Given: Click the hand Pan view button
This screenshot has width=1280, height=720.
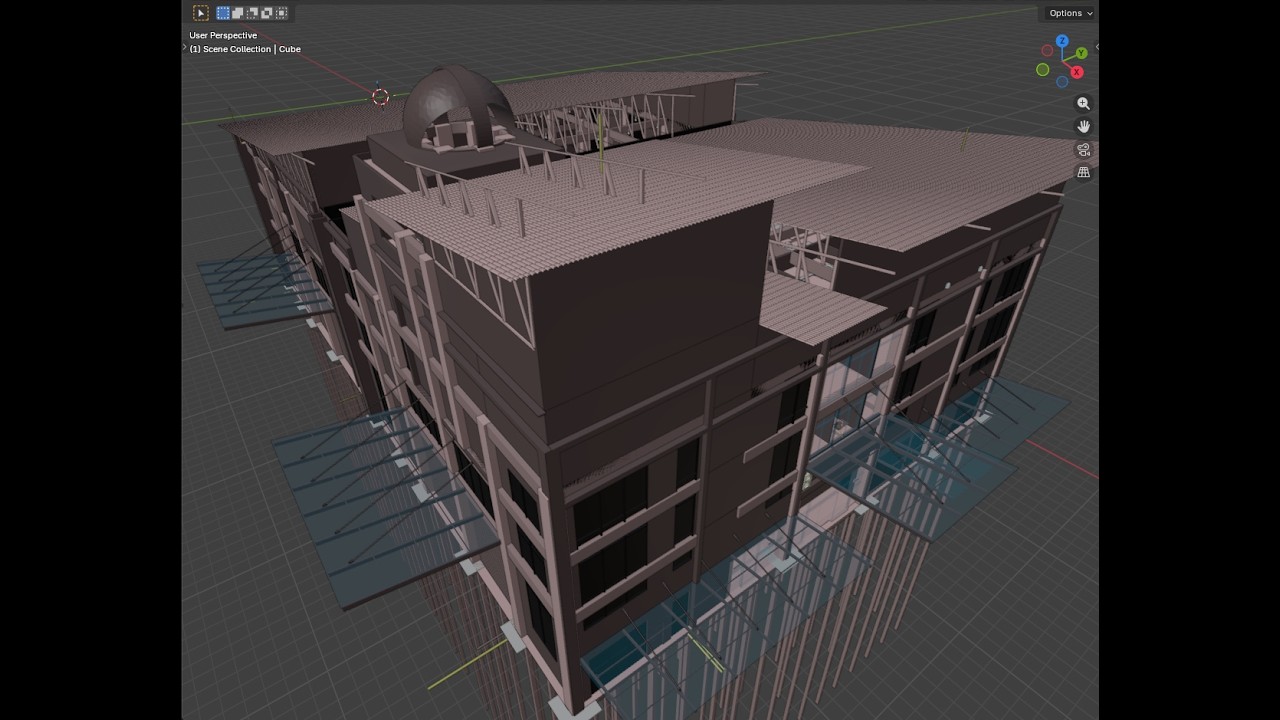Looking at the screenshot, I should (1083, 127).
